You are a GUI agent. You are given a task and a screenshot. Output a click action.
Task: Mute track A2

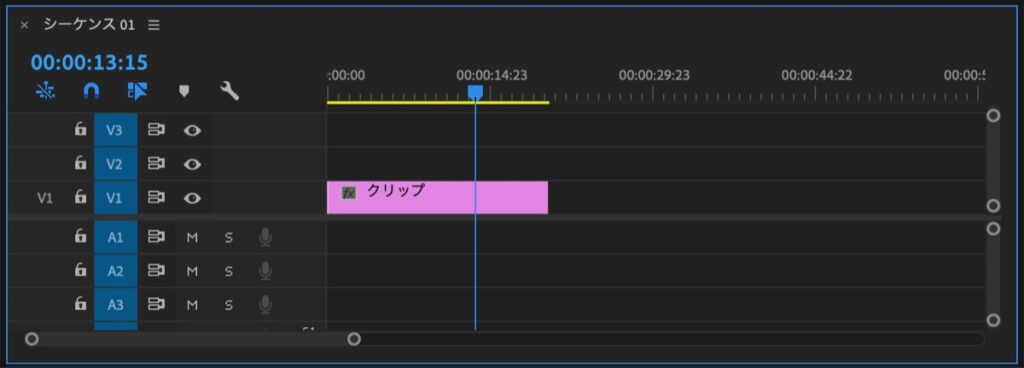(192, 271)
